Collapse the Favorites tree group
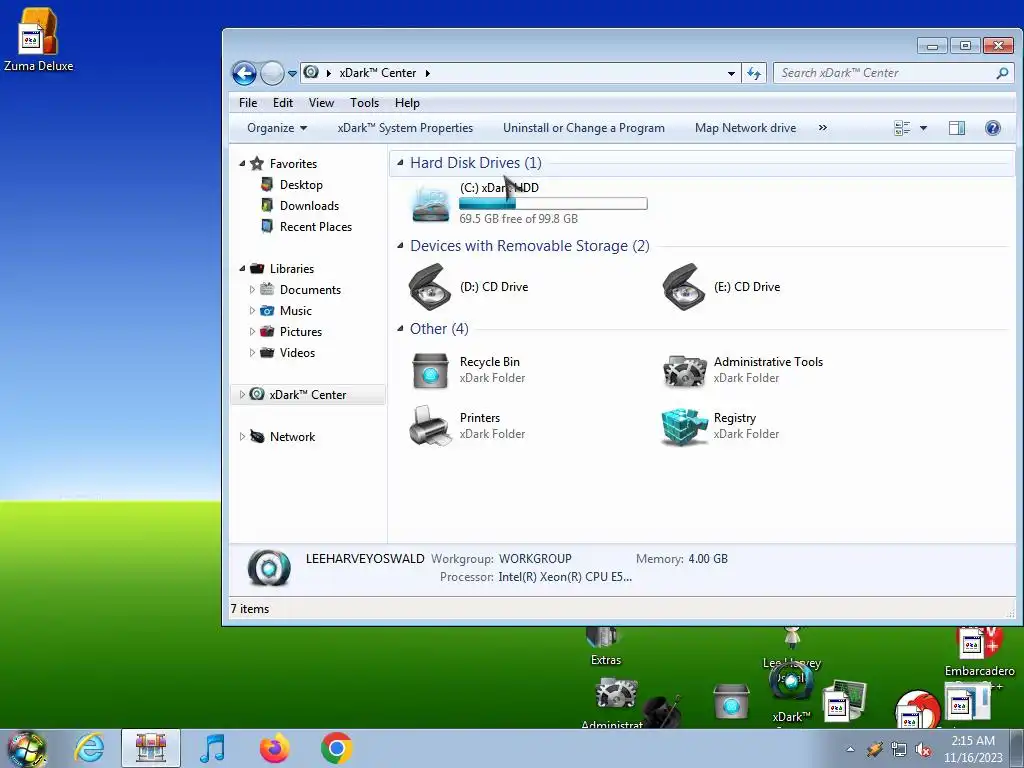The image size is (1024, 768). (242, 163)
